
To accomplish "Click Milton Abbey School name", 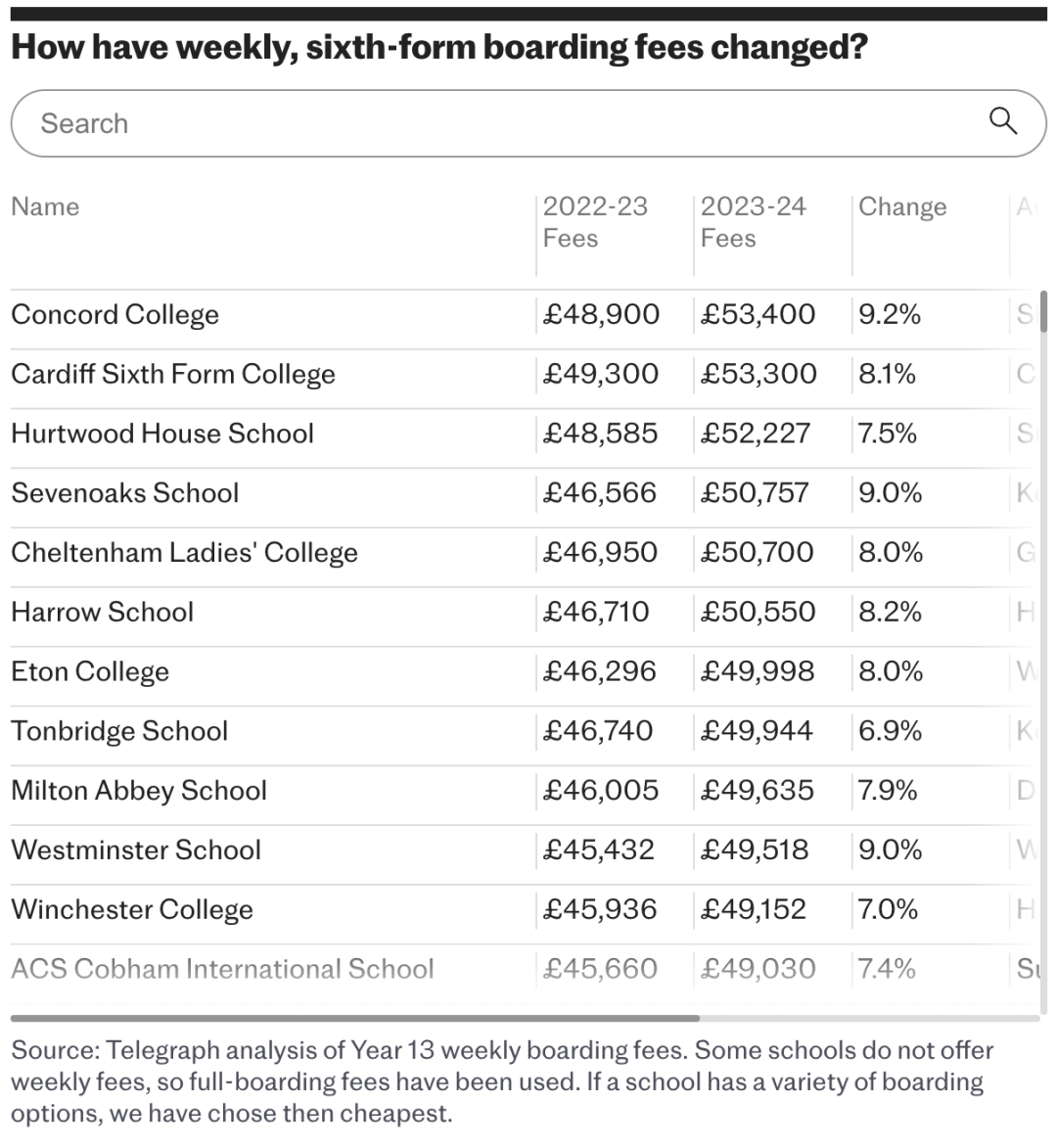I will point(139,791).
